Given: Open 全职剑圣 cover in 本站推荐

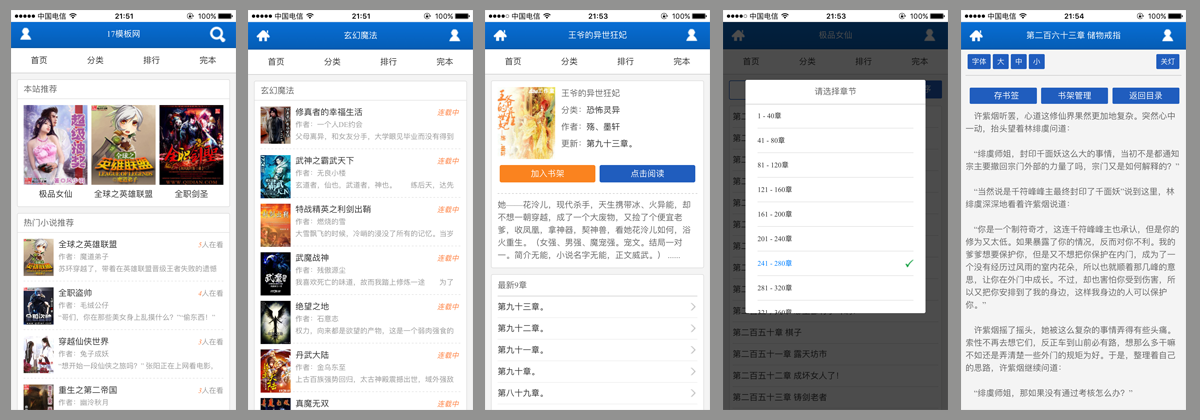Looking at the screenshot, I should (x=191, y=145).
